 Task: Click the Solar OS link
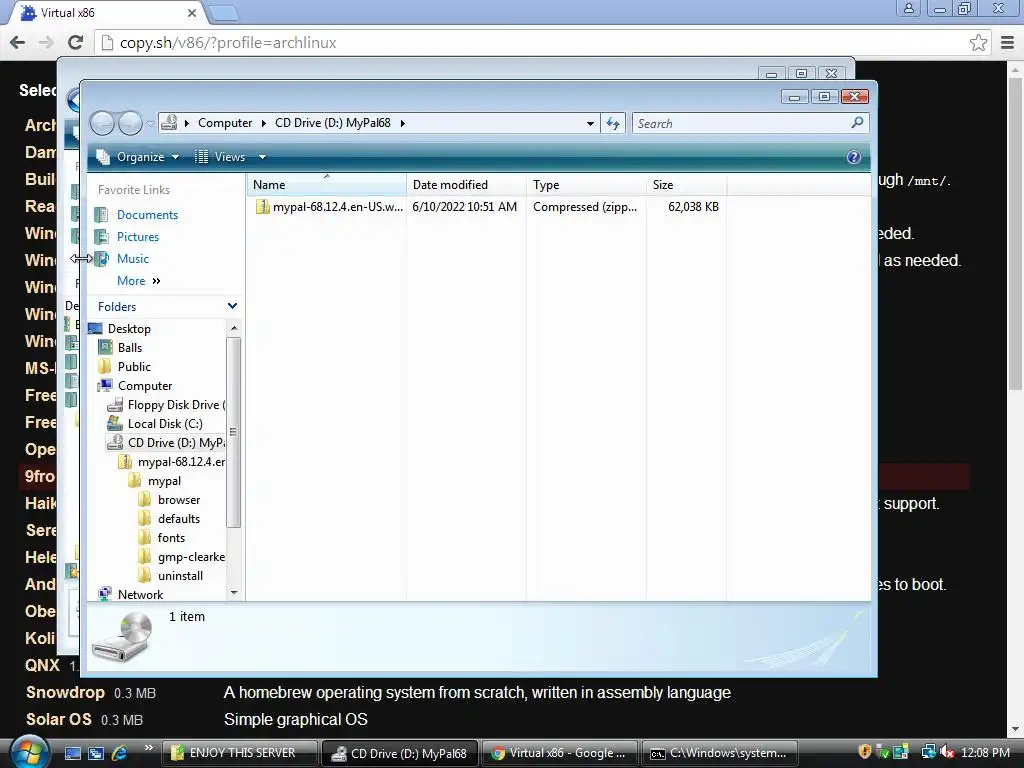point(58,720)
